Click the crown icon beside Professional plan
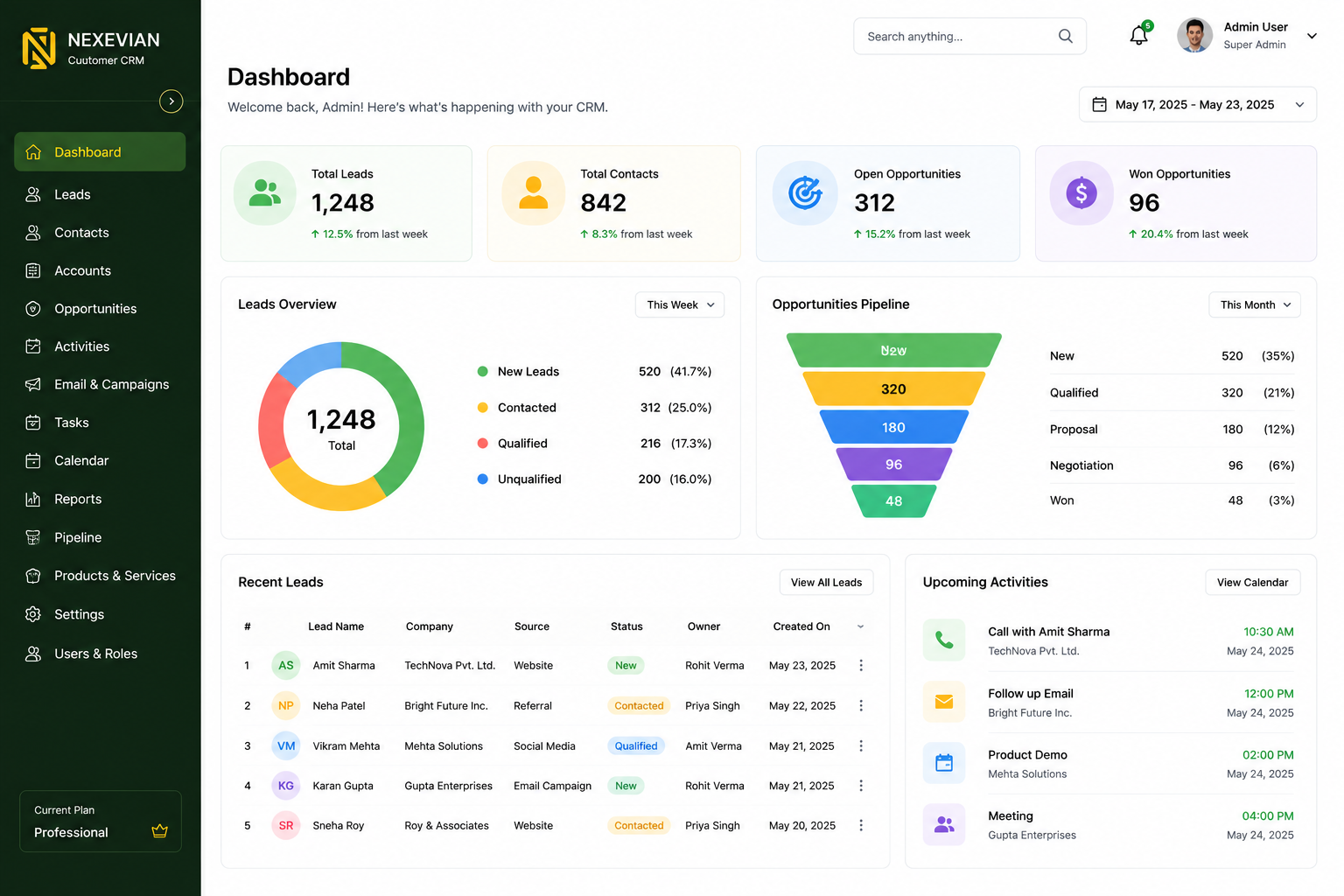Viewport: 1344px width, 896px height. 159,831
